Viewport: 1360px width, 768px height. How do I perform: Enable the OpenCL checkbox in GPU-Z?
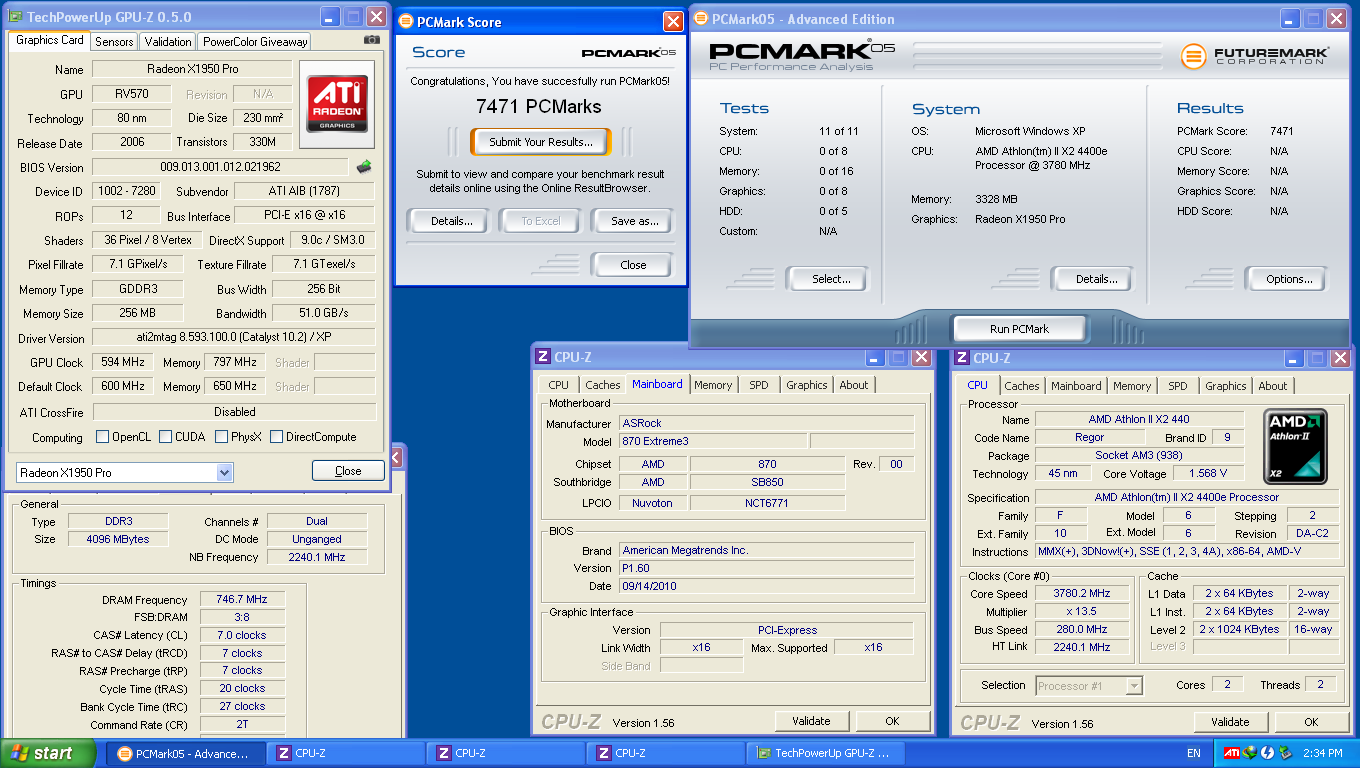[102, 437]
